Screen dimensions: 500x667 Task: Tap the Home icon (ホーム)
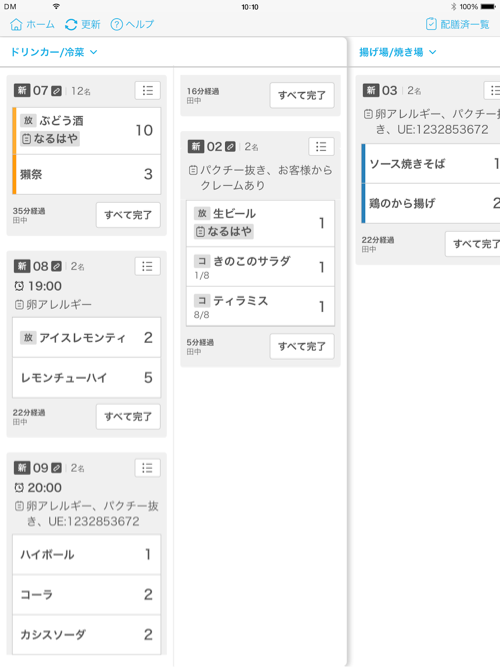tap(16, 24)
